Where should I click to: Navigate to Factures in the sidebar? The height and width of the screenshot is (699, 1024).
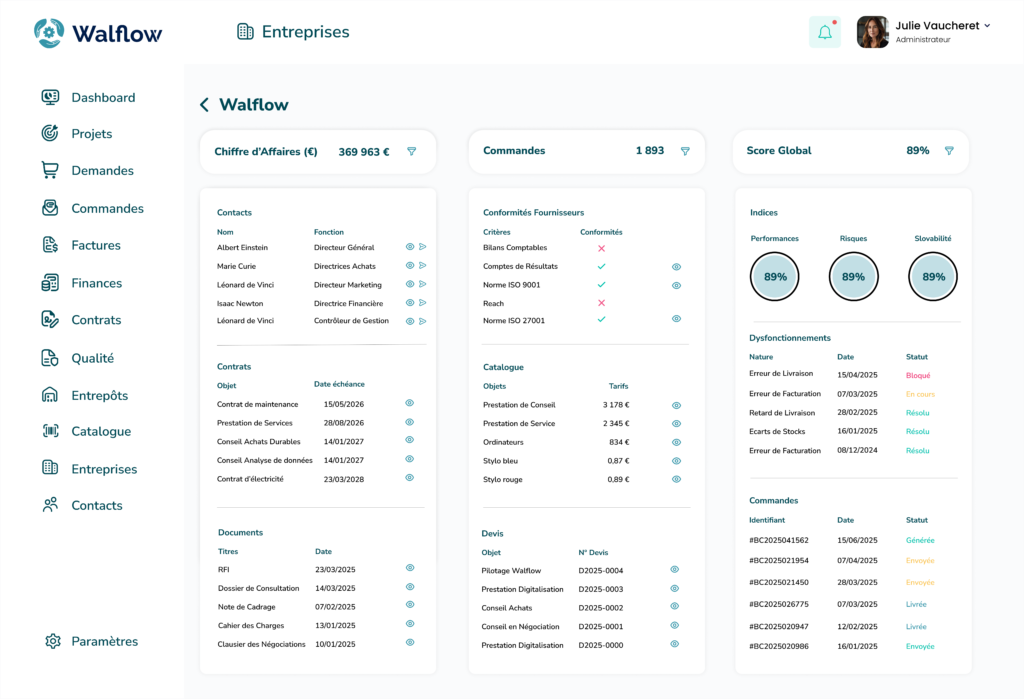pos(95,246)
